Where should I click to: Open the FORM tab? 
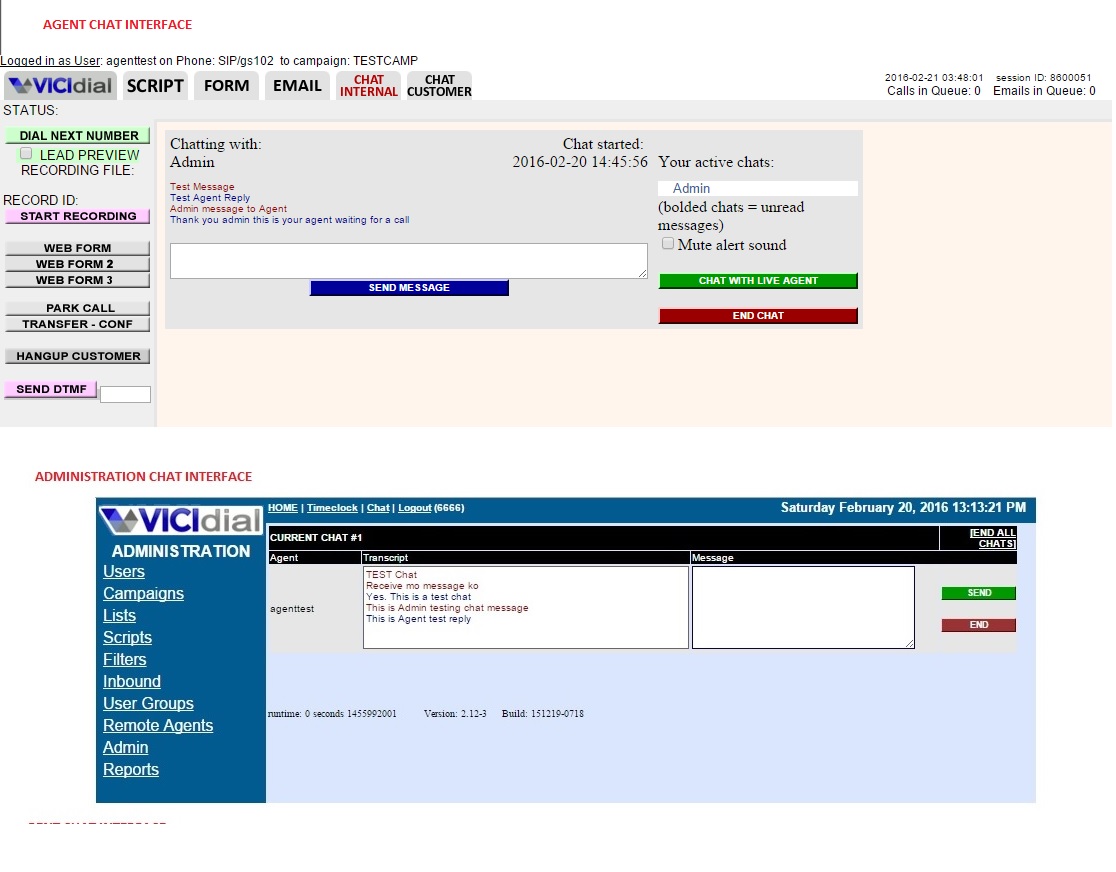click(226, 85)
